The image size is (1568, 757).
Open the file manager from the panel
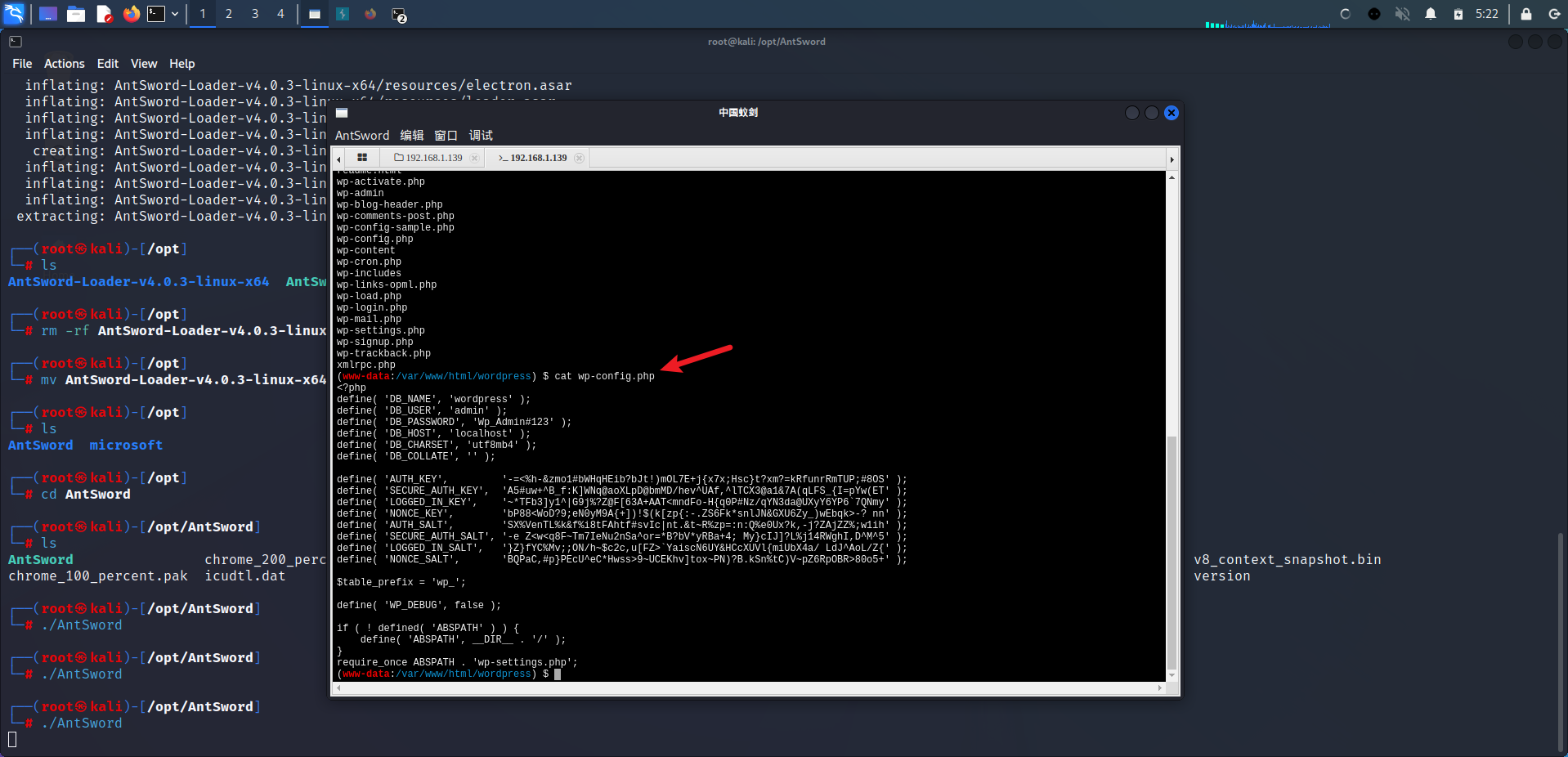pyautogui.click(x=76, y=14)
